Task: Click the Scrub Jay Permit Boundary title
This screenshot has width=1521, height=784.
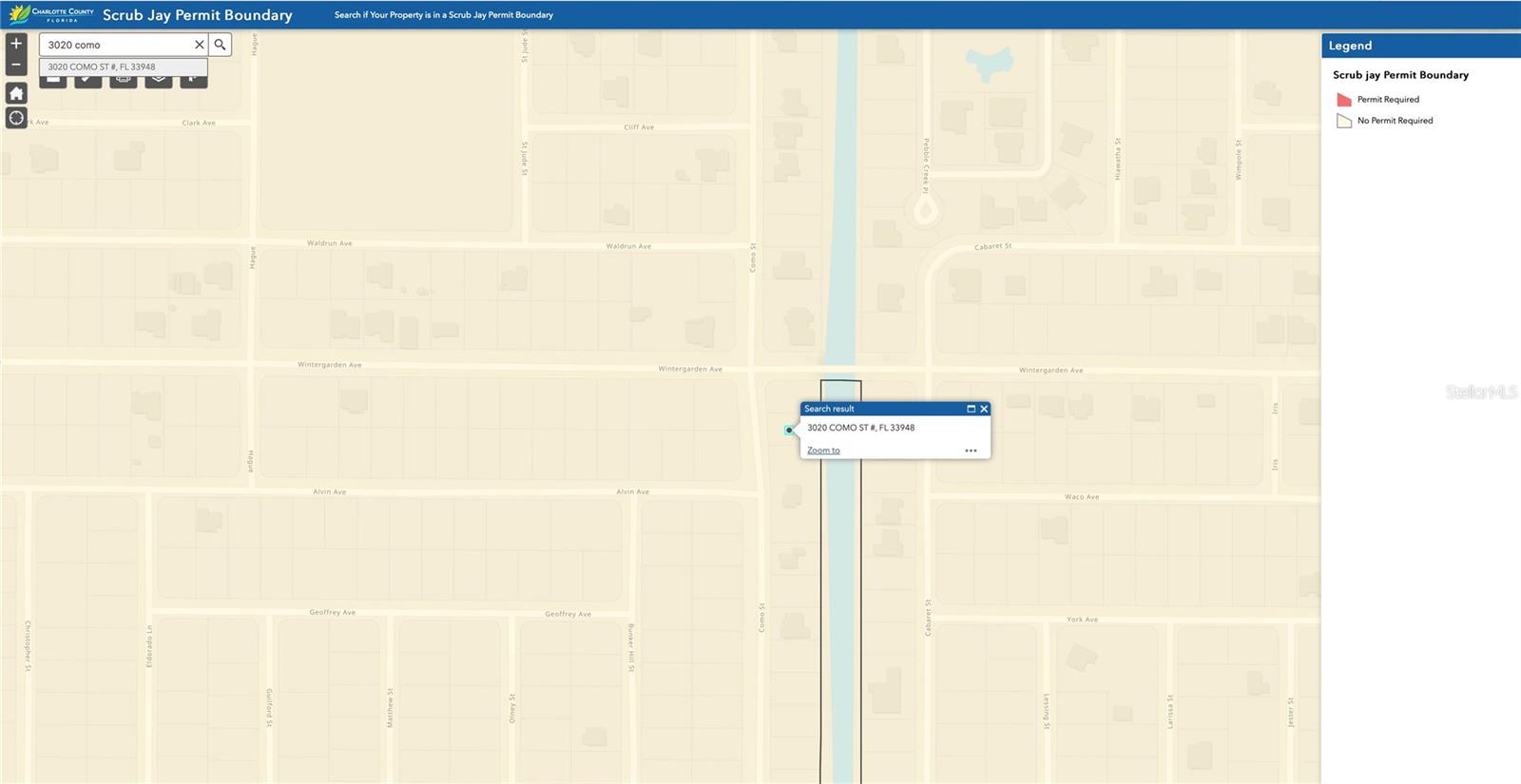Action: 198,15
